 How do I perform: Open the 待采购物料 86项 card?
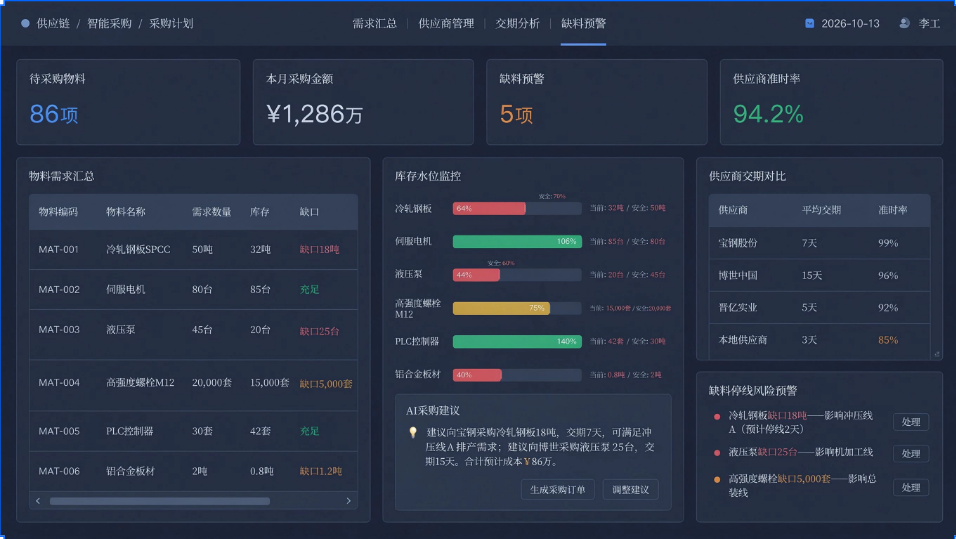(x=128, y=102)
